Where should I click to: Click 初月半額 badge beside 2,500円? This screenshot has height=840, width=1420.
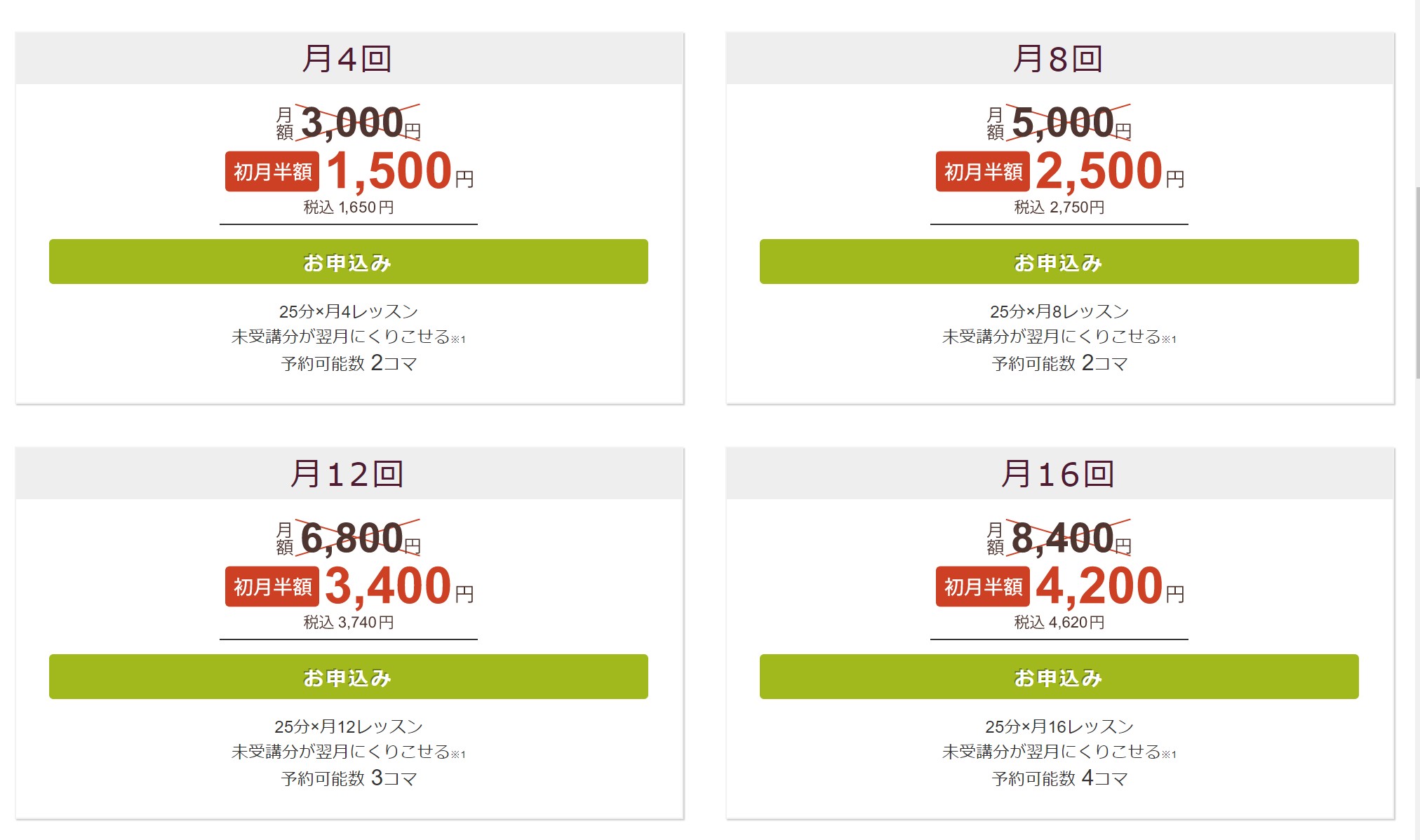click(983, 171)
